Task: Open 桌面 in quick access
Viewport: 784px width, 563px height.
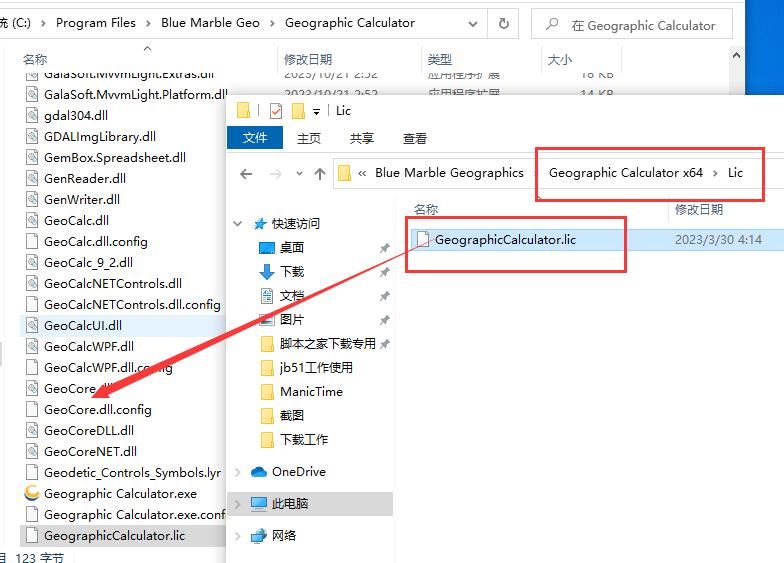Action: tap(292, 248)
